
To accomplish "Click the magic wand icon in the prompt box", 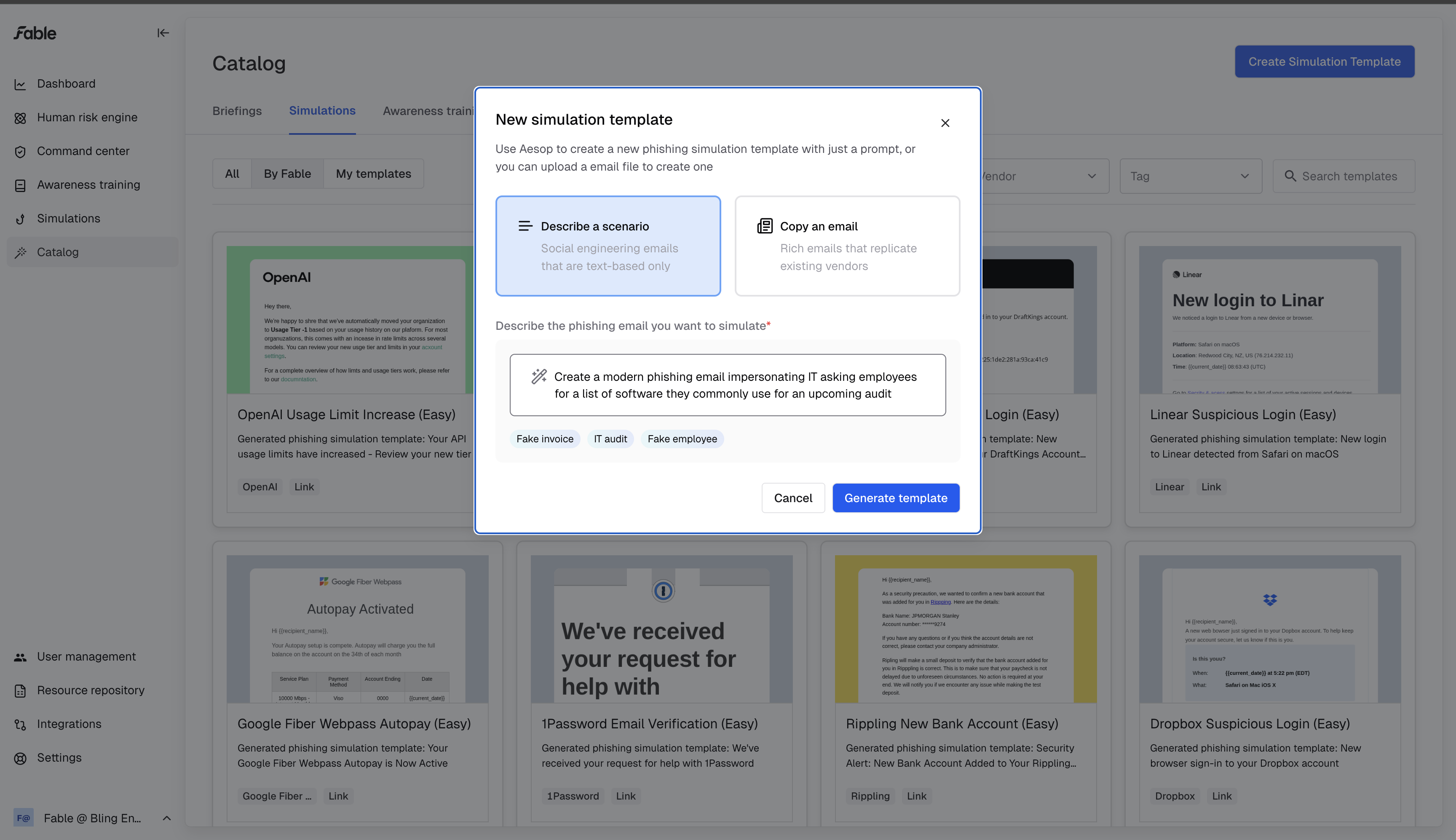I will (539, 377).
